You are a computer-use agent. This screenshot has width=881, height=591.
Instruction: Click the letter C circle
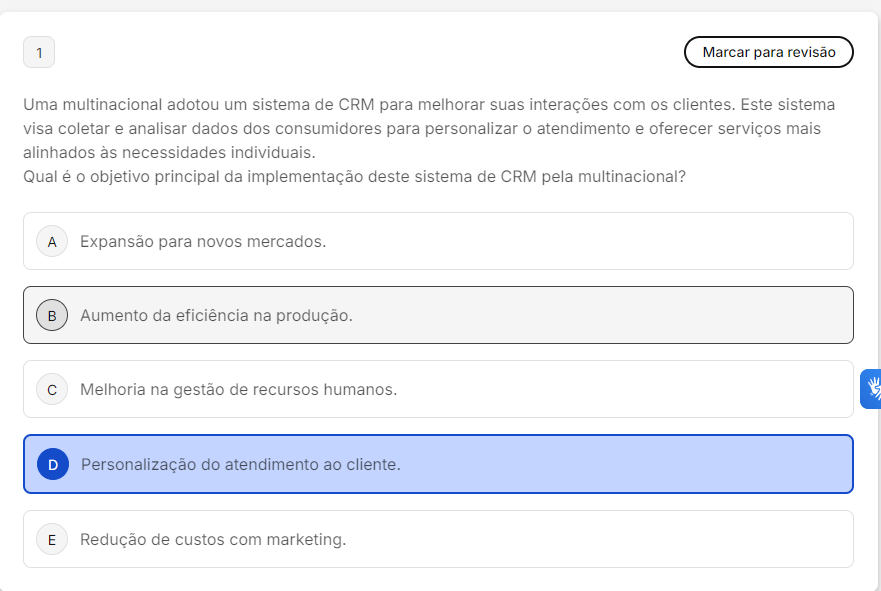pos(52,389)
